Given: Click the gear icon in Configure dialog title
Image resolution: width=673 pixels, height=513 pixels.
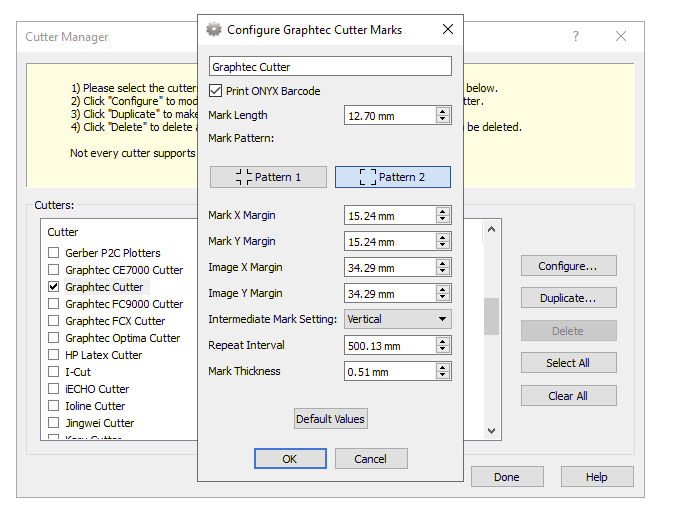Looking at the screenshot, I should click(214, 30).
